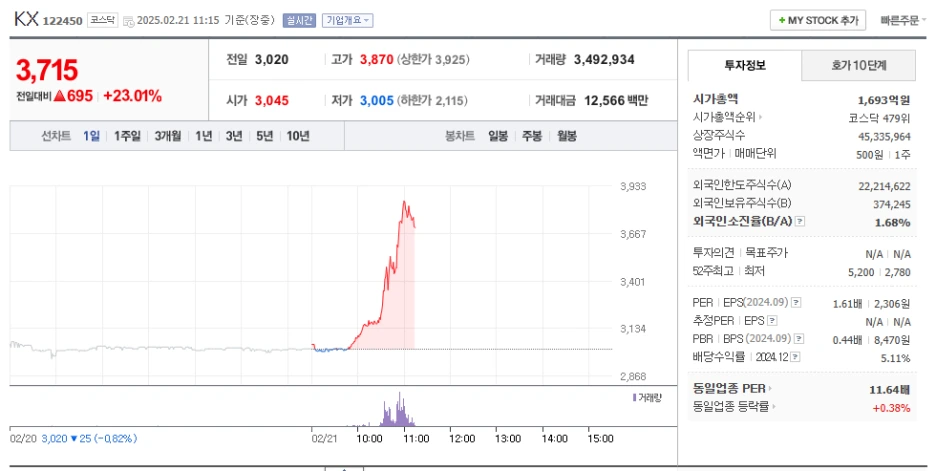Click the help icon beside 외국인소진율(B/A)
Screen dimensions: 936x471
(x=800, y=221)
